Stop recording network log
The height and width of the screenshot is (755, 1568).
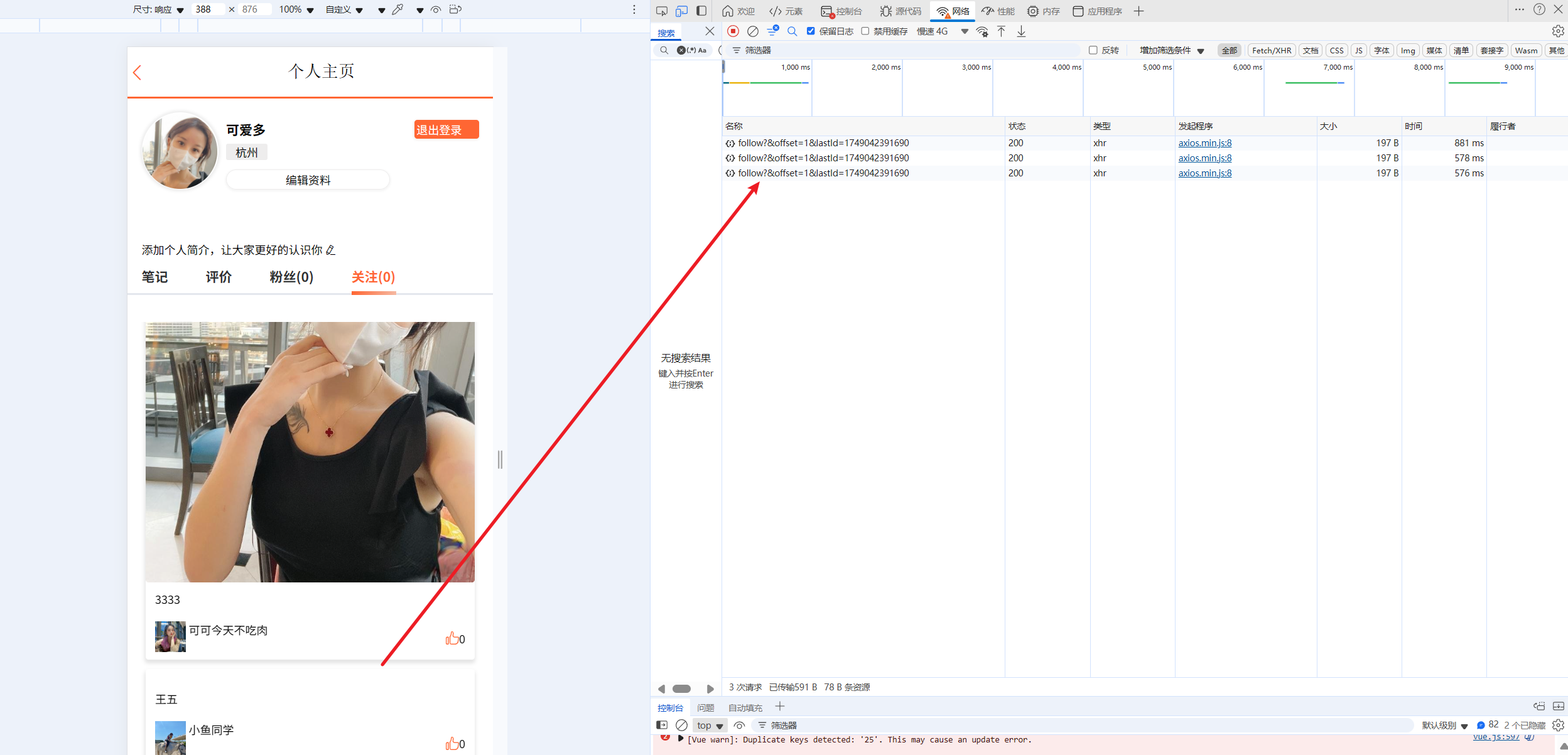pyautogui.click(x=733, y=31)
